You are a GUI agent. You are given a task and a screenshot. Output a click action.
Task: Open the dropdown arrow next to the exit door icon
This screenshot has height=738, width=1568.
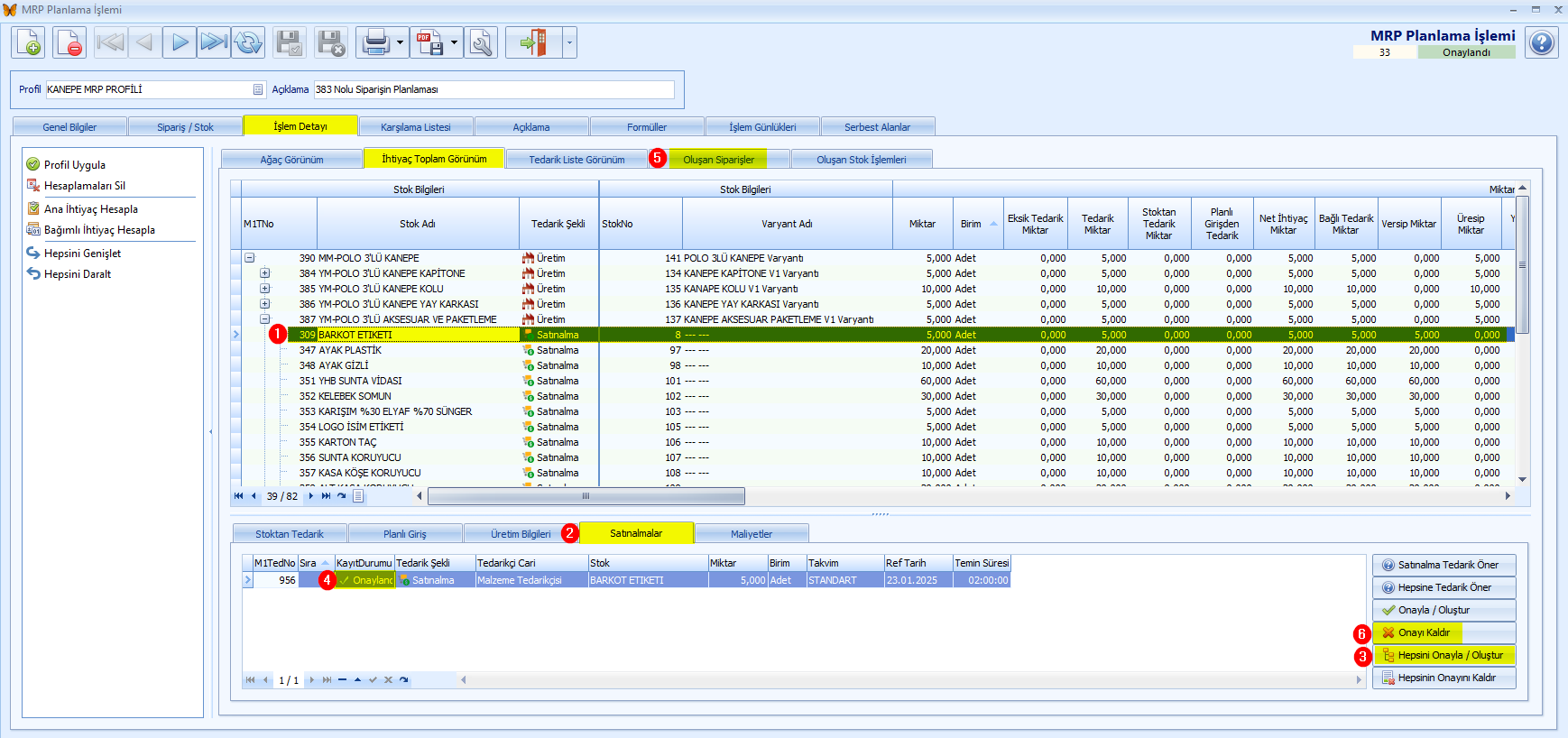569,42
